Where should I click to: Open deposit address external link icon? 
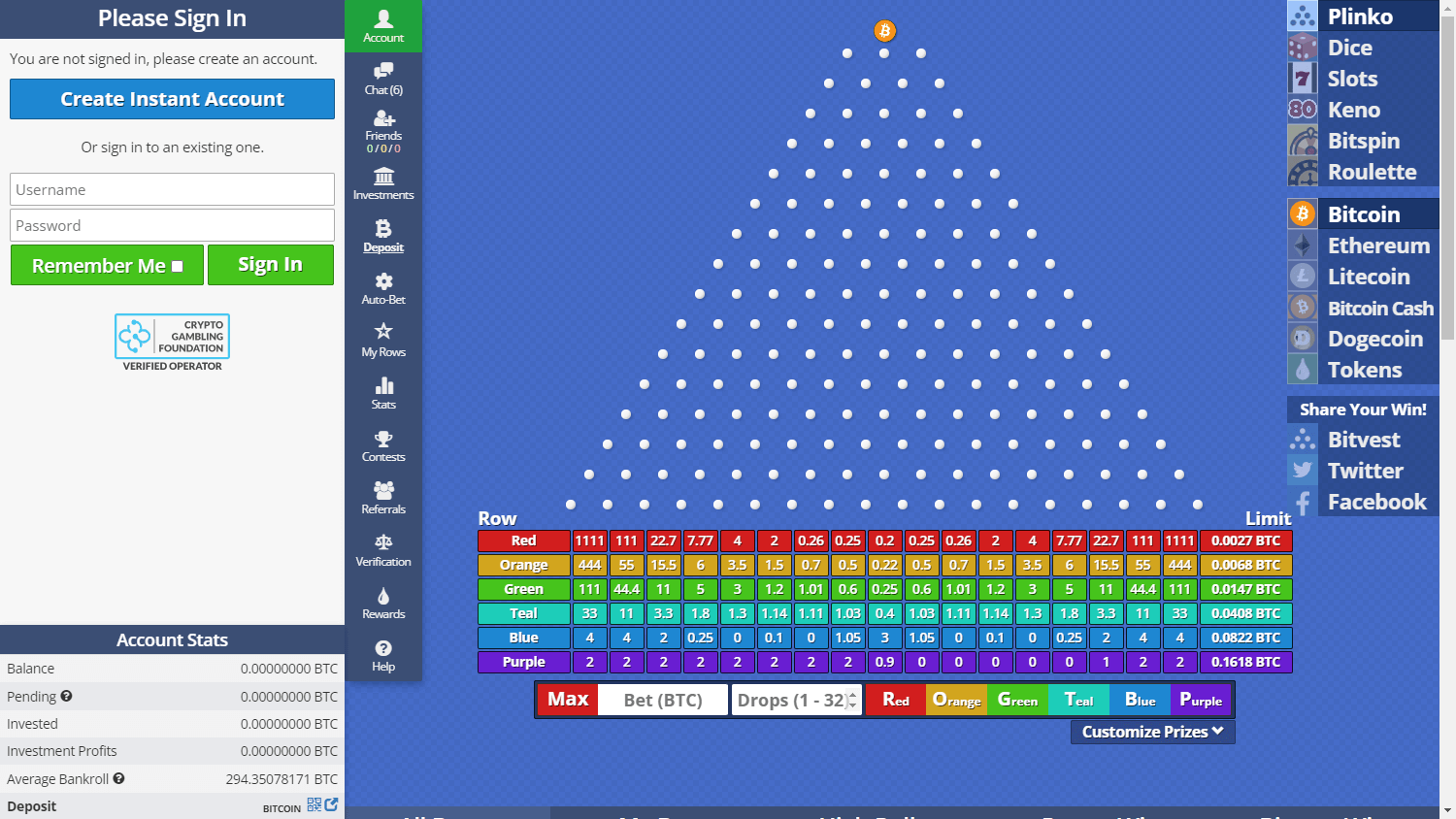tap(332, 804)
